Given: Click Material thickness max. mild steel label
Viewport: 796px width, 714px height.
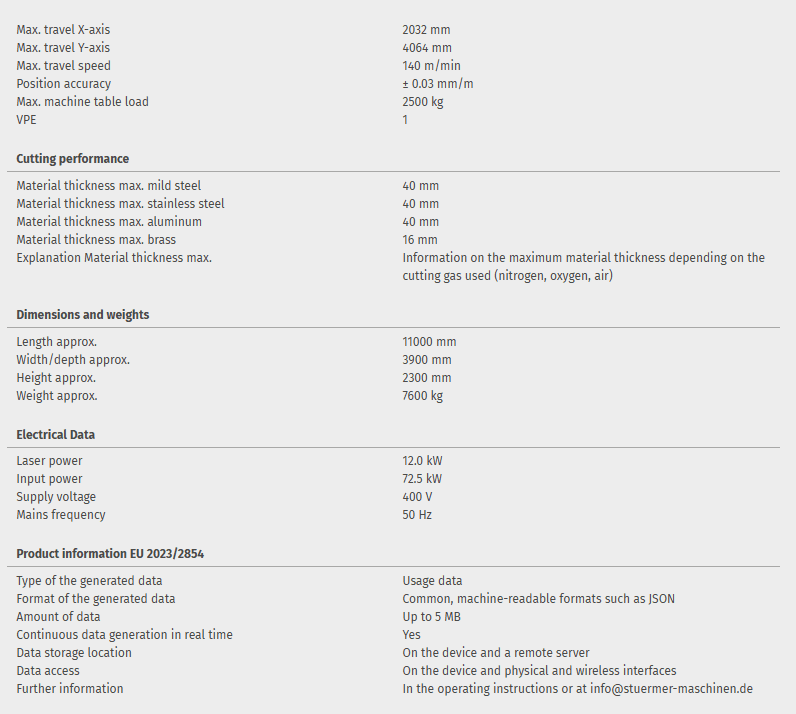Looking at the screenshot, I should coord(108,186).
